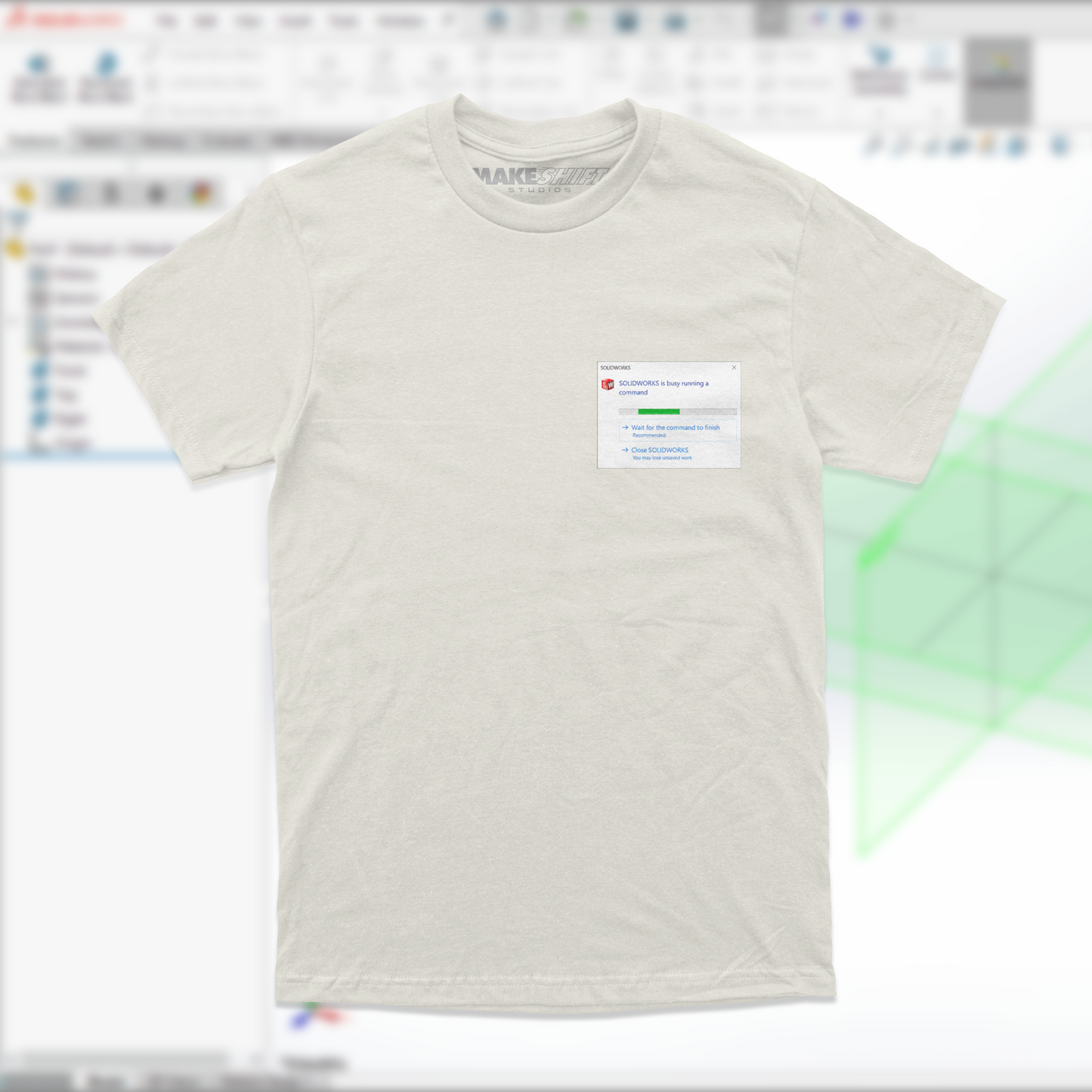Choose the Wait for the command to finish option
The image size is (1092, 1092).
point(676,428)
